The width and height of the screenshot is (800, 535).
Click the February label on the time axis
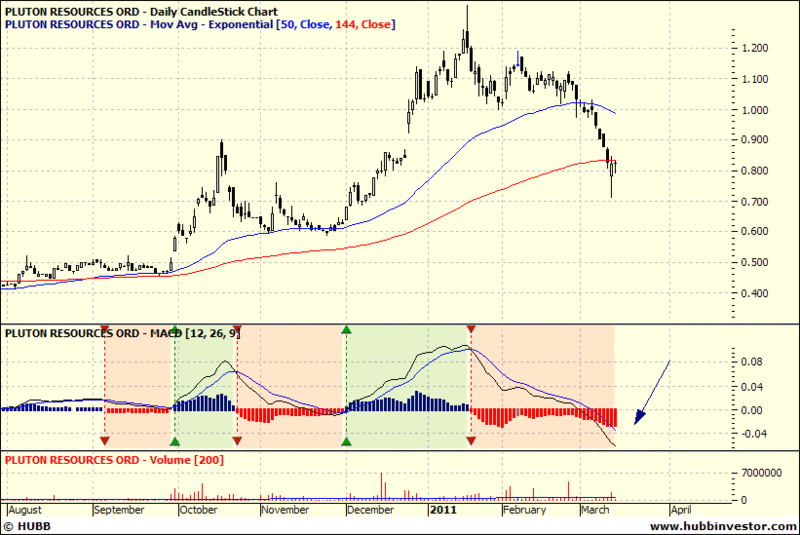click(524, 510)
